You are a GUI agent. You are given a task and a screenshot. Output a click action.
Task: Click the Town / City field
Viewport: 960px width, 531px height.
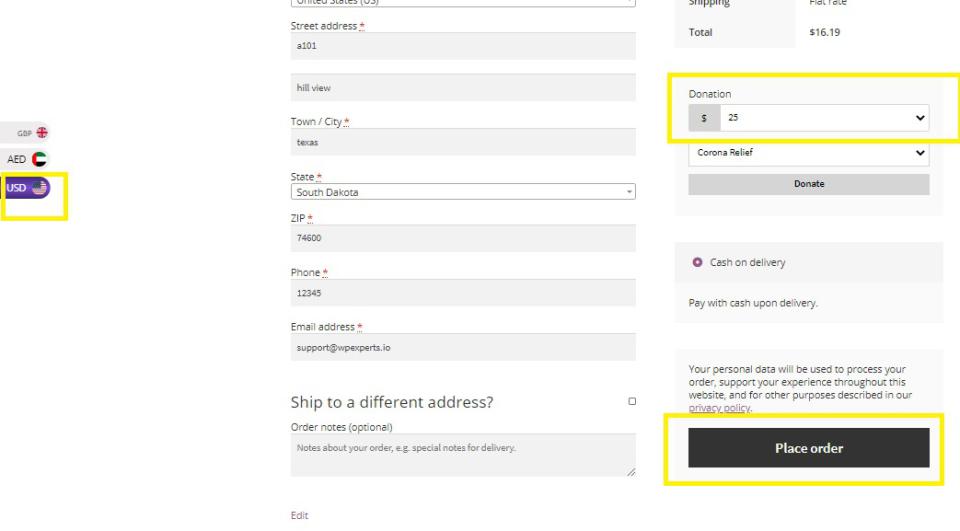click(462, 142)
